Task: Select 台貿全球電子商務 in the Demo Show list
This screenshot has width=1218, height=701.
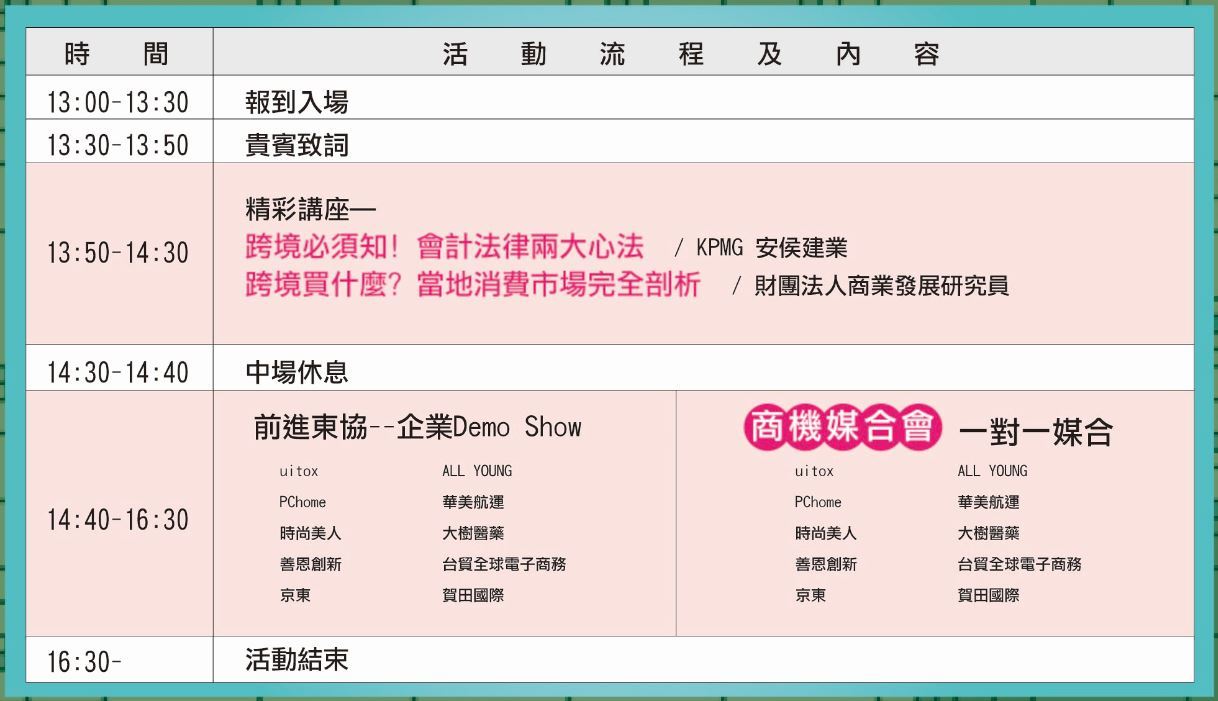Action: tap(504, 564)
